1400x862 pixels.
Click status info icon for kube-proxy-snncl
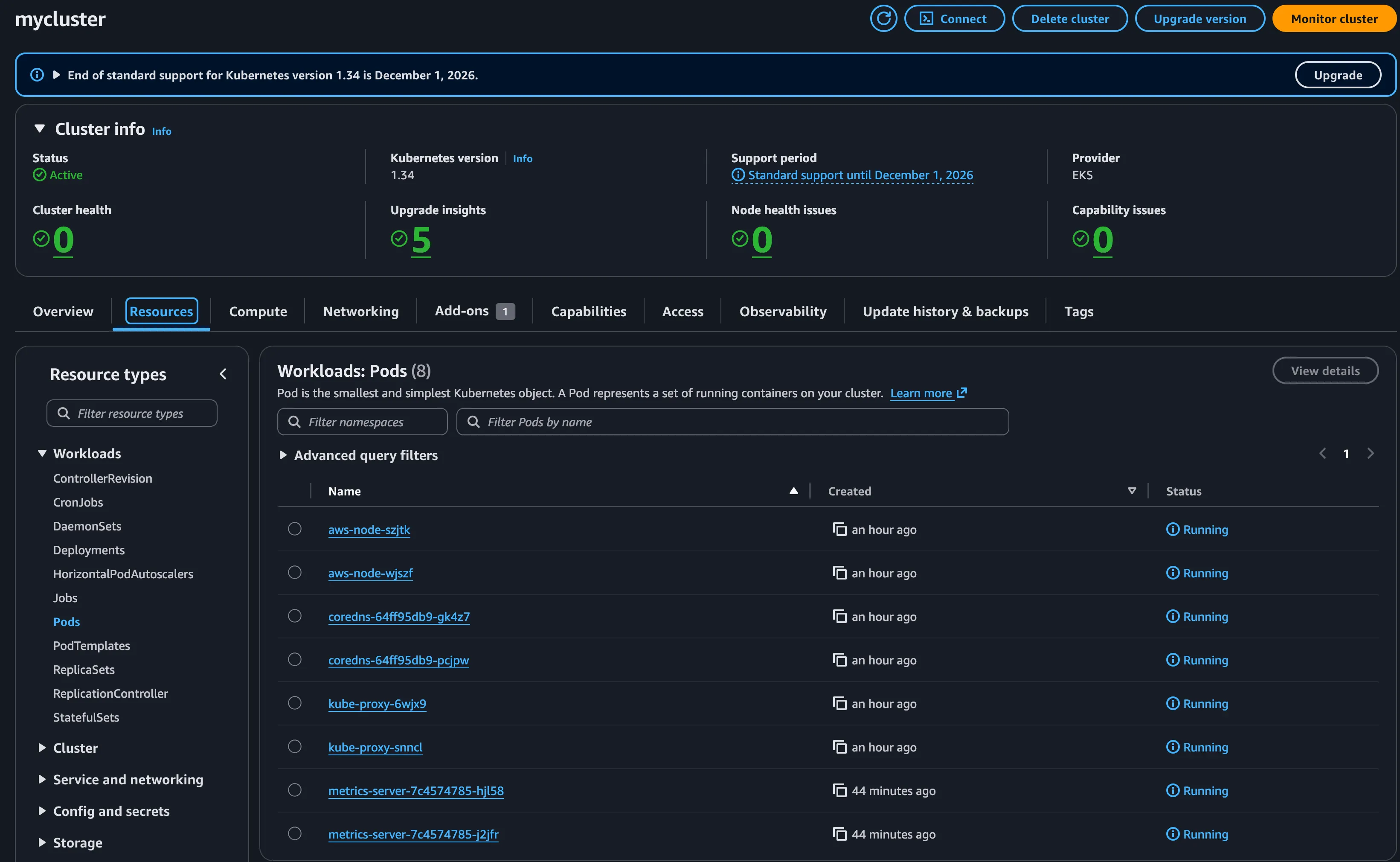[1173, 747]
